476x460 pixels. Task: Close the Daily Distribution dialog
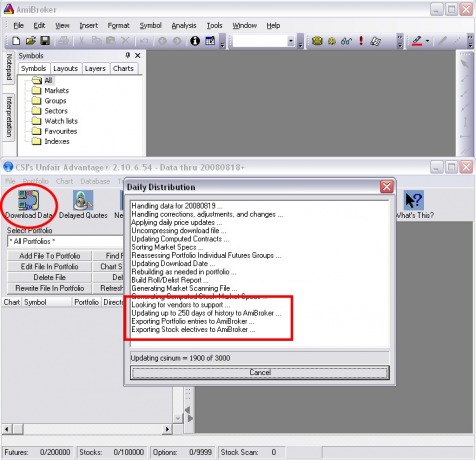click(387, 187)
